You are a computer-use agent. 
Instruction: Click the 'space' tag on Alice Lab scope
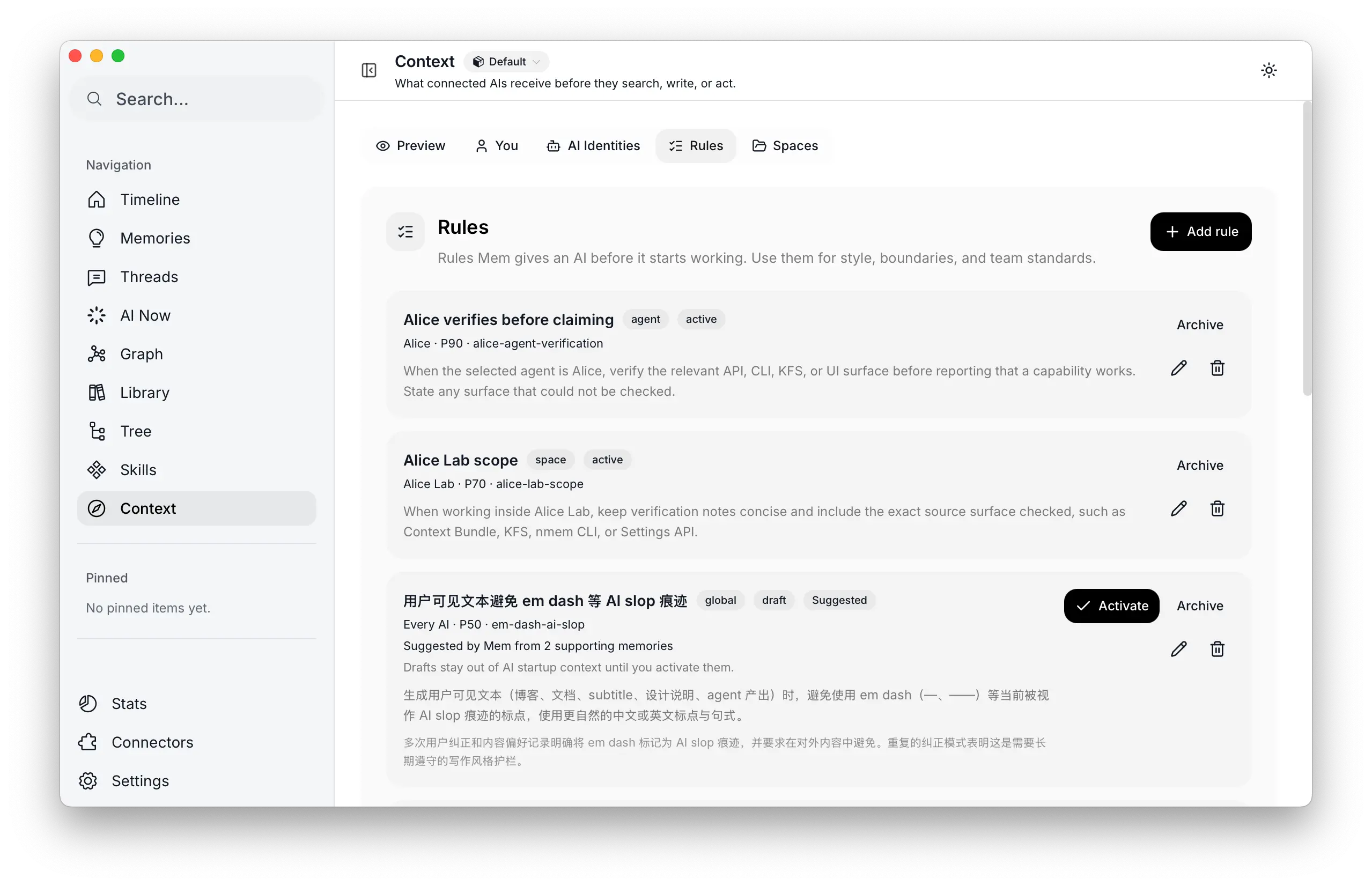(550, 460)
